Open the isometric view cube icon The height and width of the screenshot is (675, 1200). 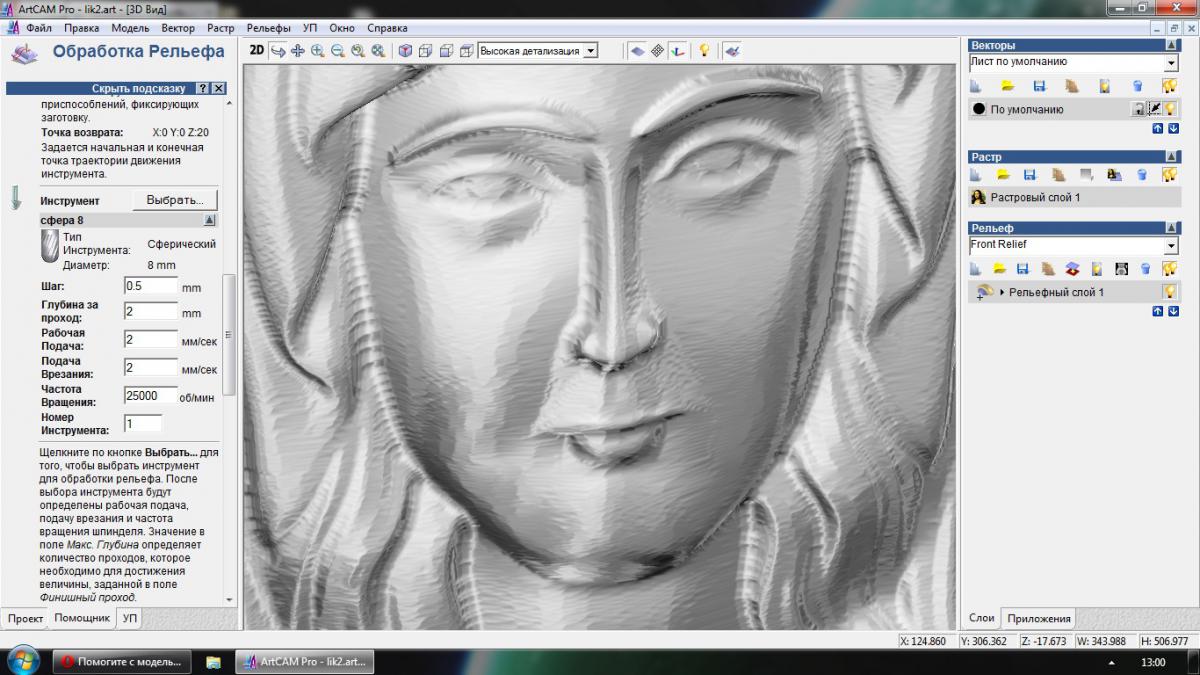click(405, 50)
